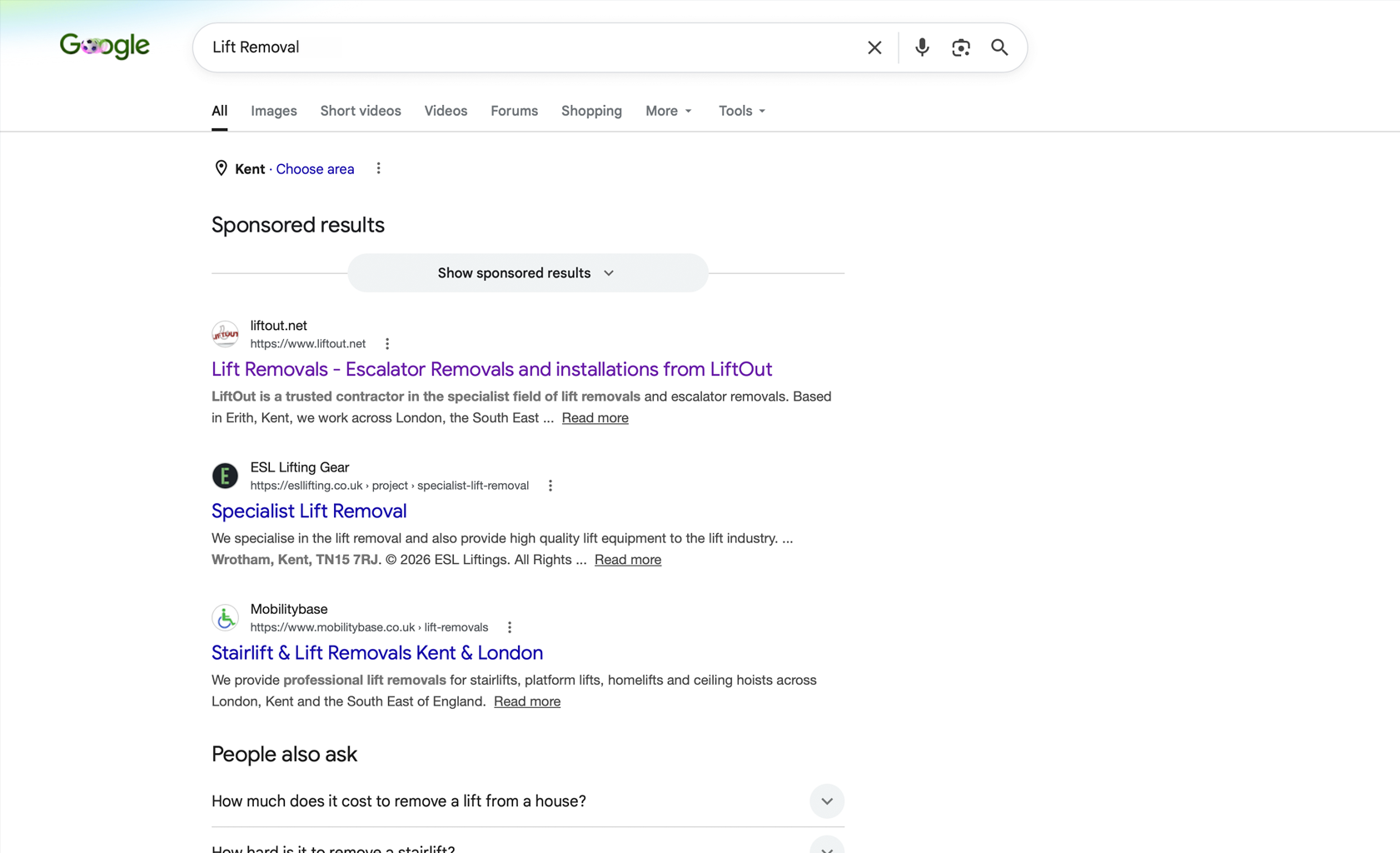Viewport: 1400px width, 853px height.
Task: Click the https://www.liftout.net URL text
Action: click(308, 344)
